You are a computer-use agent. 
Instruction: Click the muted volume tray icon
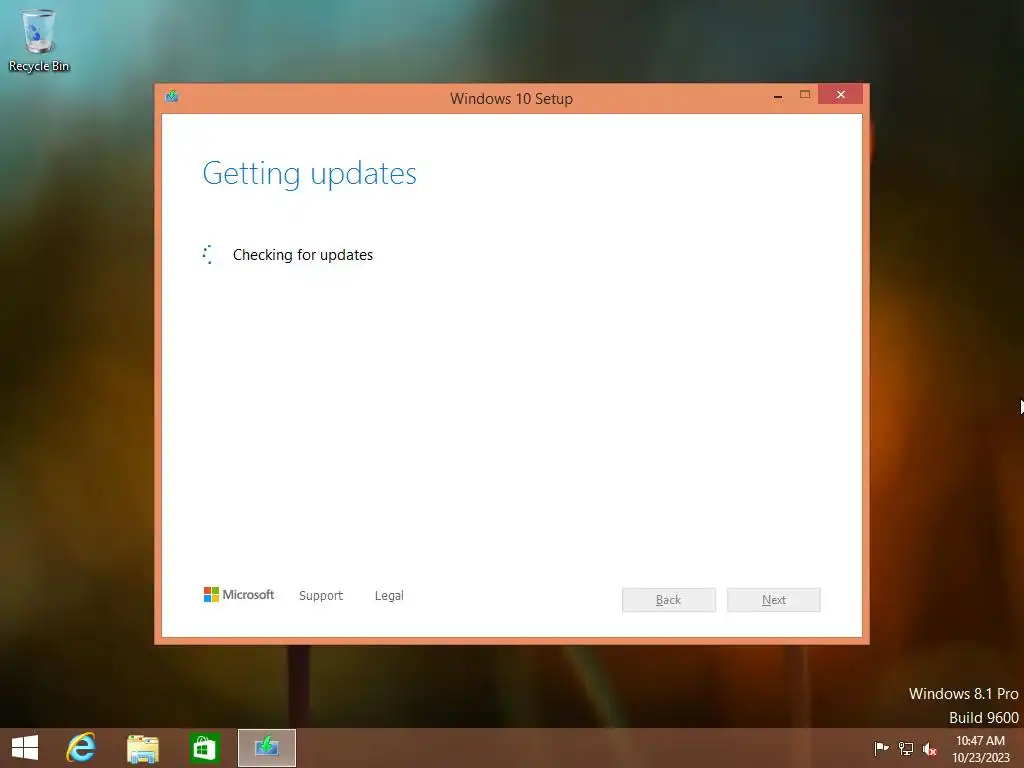click(x=930, y=748)
